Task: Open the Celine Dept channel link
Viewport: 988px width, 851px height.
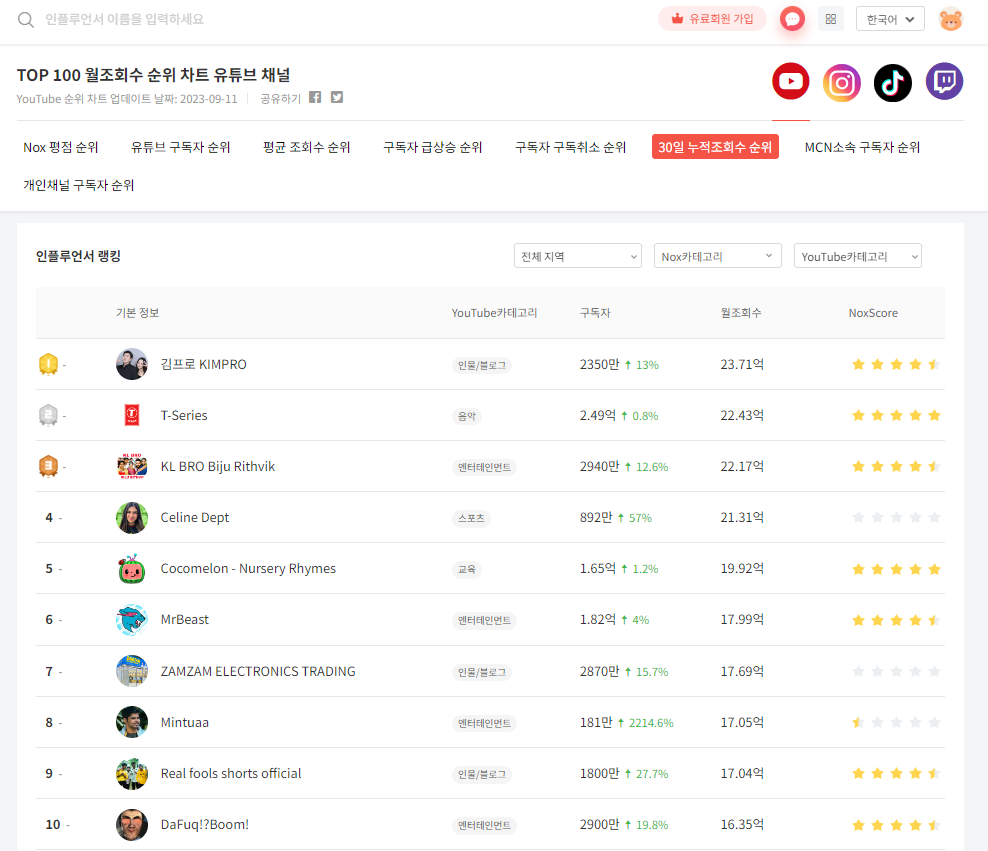Action: [x=195, y=518]
